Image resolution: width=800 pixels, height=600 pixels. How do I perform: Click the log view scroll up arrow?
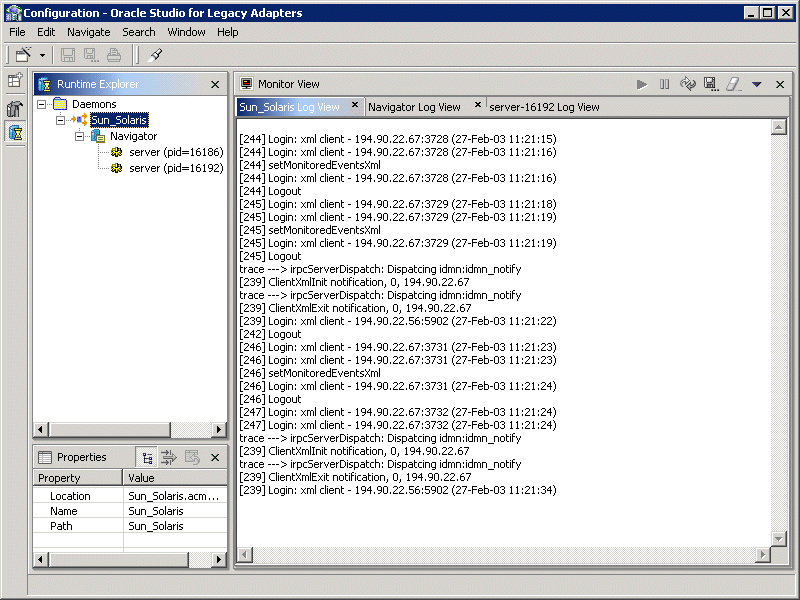(x=779, y=127)
